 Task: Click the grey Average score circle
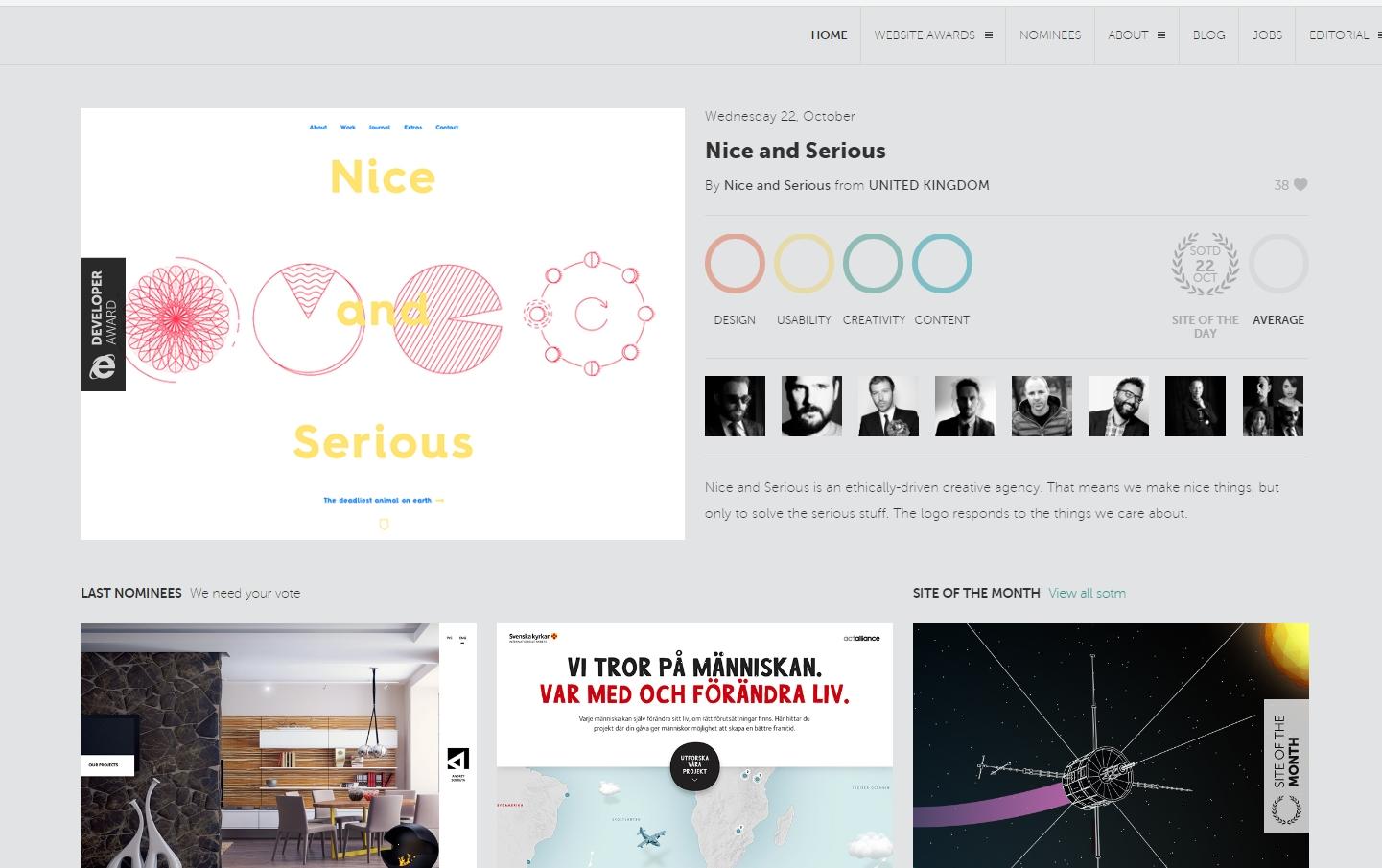tap(1278, 264)
